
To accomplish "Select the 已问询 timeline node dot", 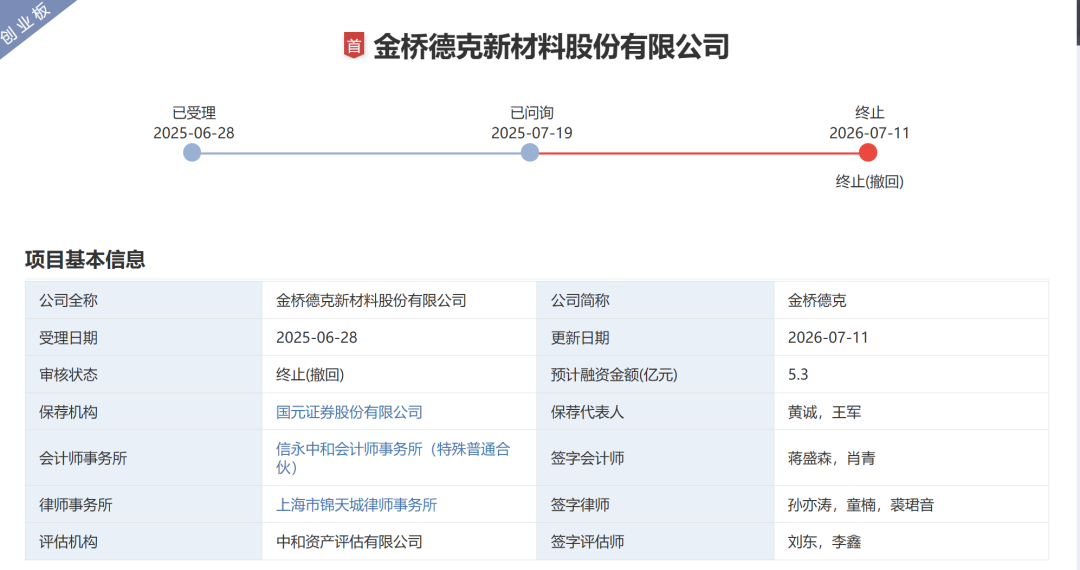I will [530, 153].
